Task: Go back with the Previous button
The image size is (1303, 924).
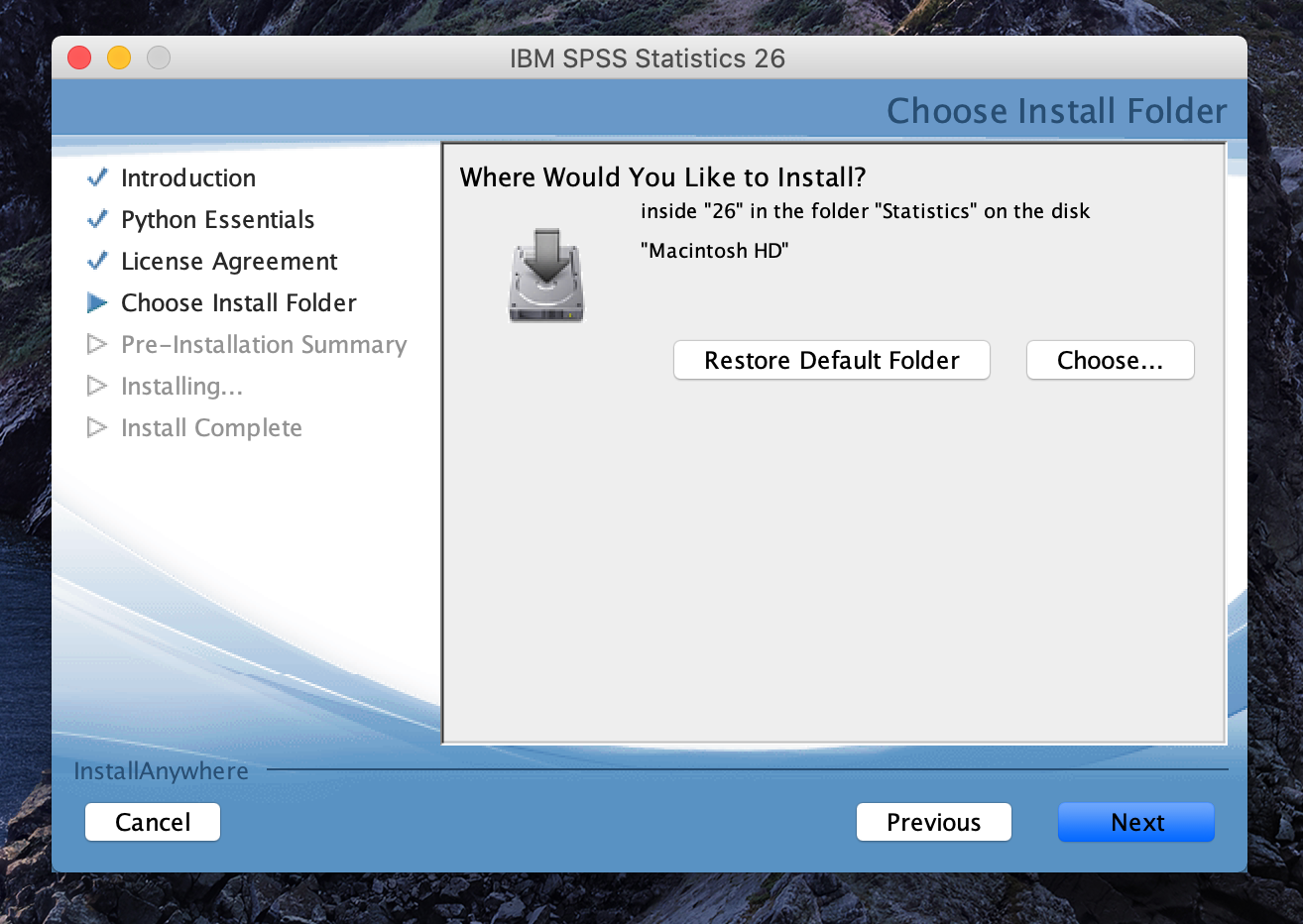Action: click(x=933, y=822)
